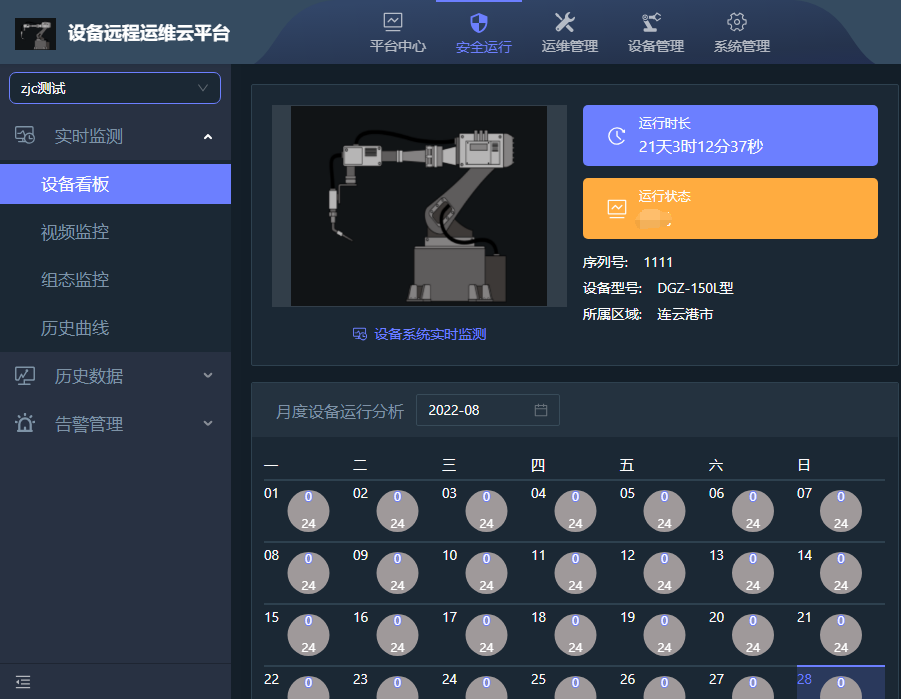Open 运维管理 wrench icon
901x699 pixels.
[565, 21]
